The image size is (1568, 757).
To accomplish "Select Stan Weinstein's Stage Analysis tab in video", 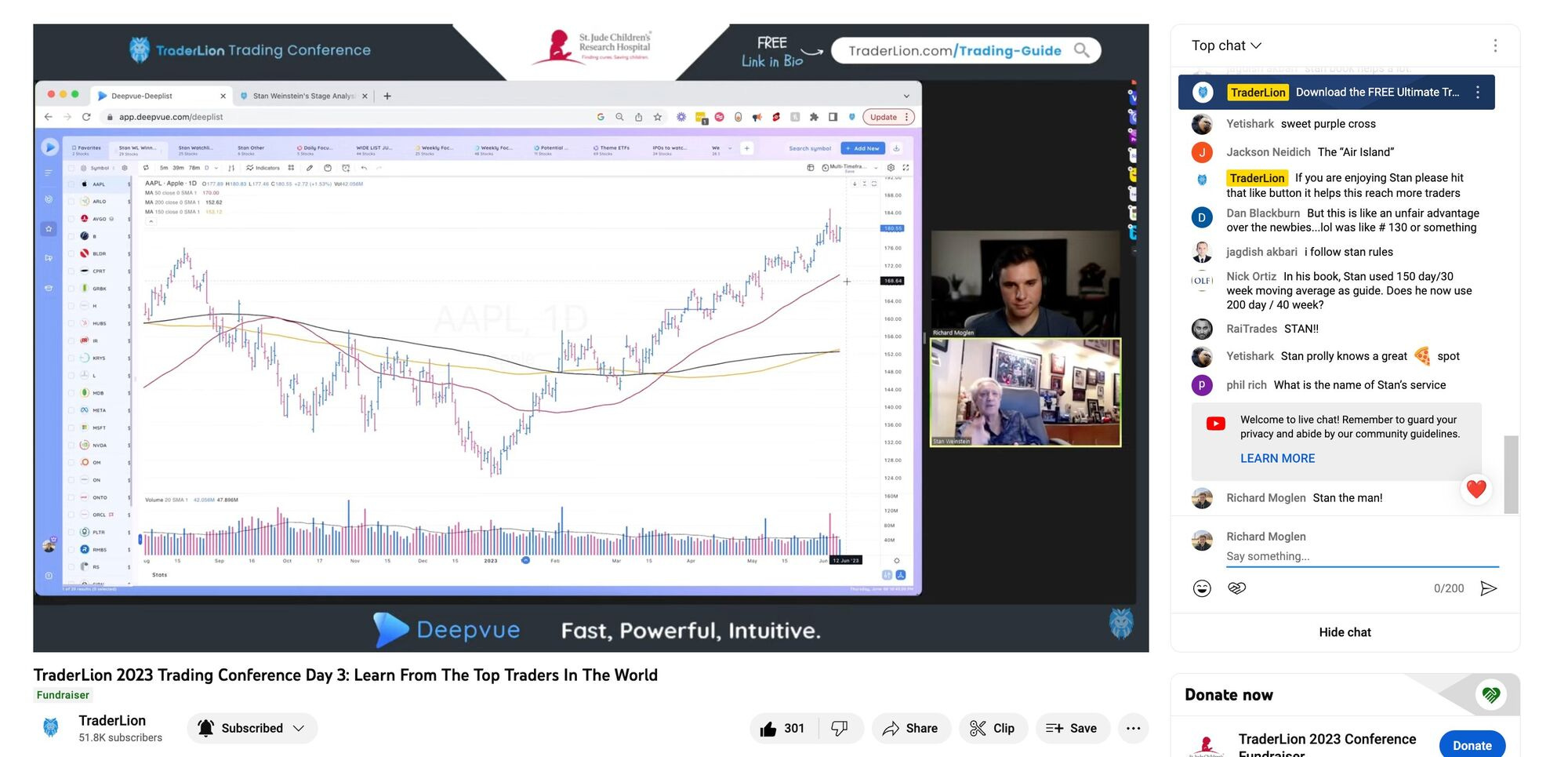I will (303, 96).
